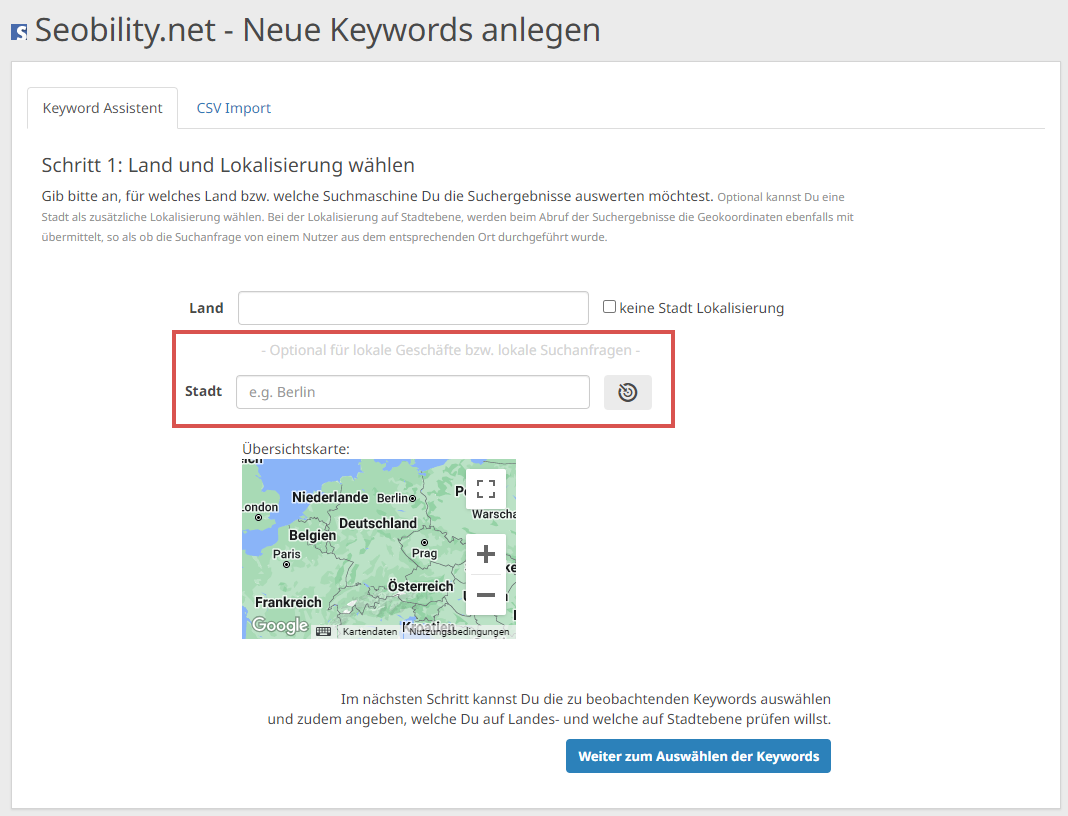Click Niederlande label on map
1068x816 pixels.
[330, 497]
